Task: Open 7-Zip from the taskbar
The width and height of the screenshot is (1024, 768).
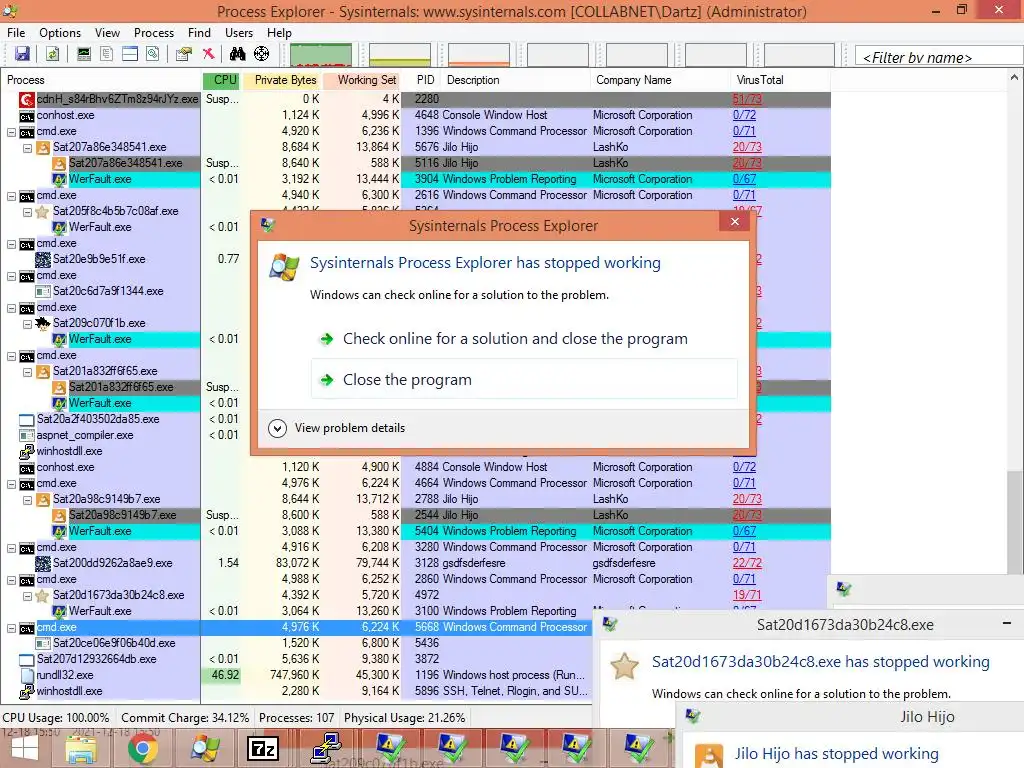Action: click(263, 749)
